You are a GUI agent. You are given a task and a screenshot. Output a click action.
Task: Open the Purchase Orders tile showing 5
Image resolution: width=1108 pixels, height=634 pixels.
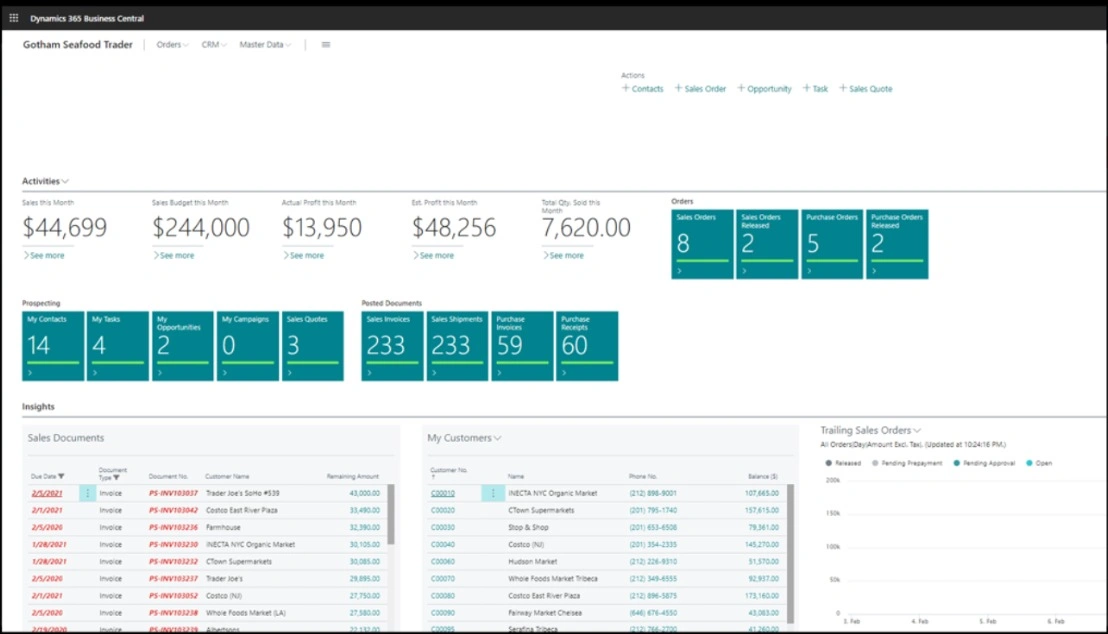(832, 244)
